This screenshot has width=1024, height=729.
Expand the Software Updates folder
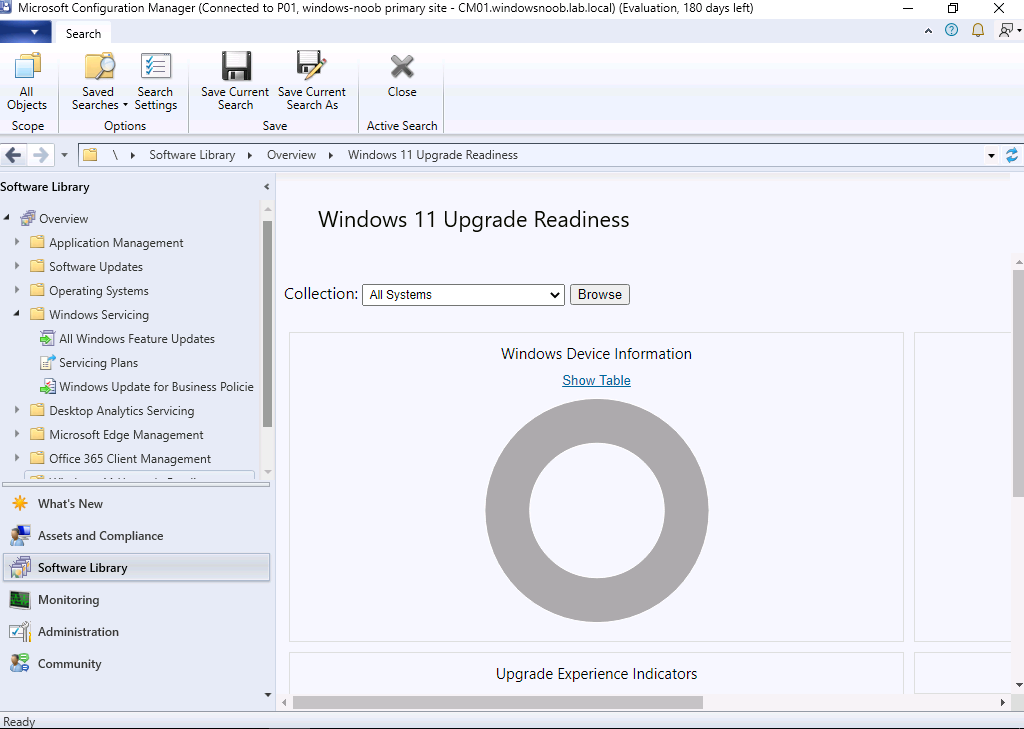(x=17, y=266)
